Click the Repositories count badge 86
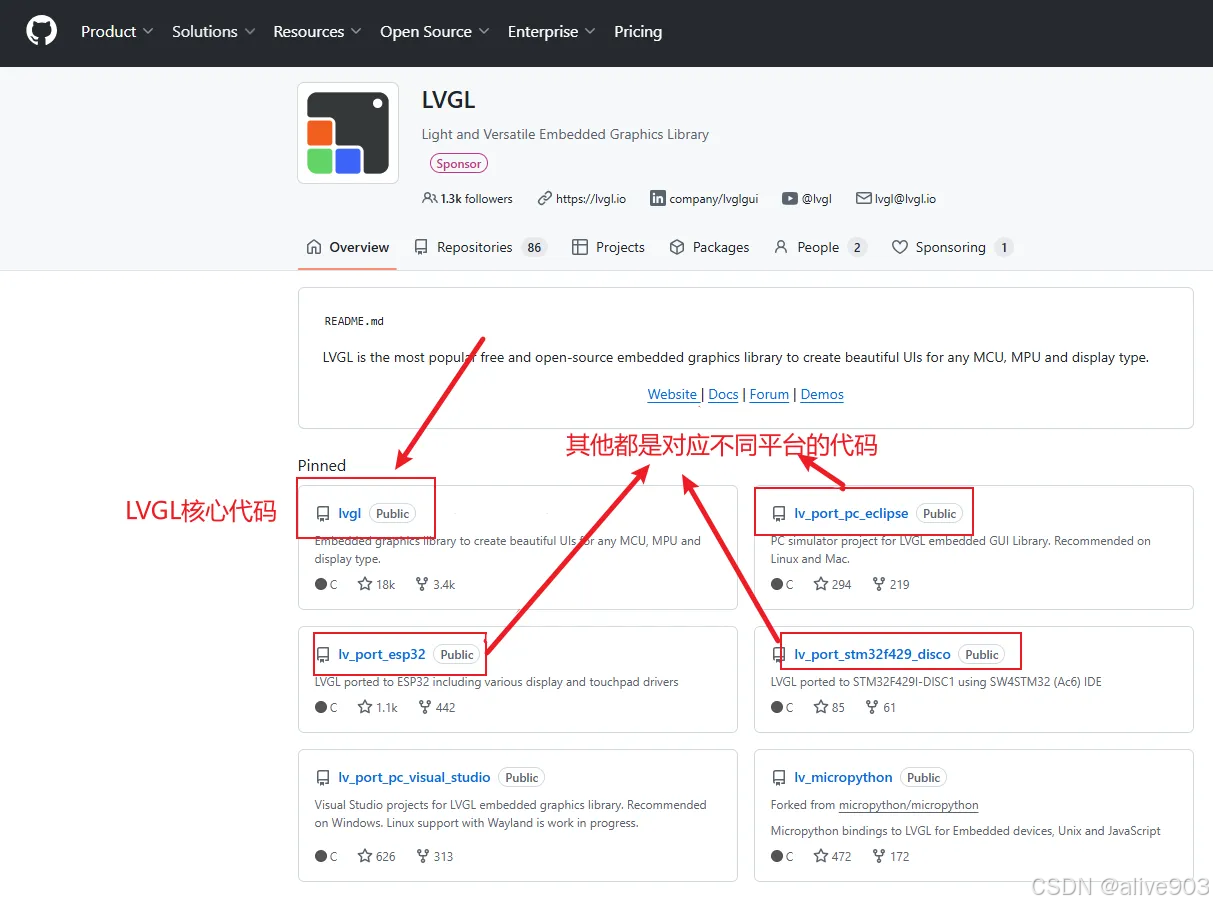The height and width of the screenshot is (906, 1213). tap(535, 247)
